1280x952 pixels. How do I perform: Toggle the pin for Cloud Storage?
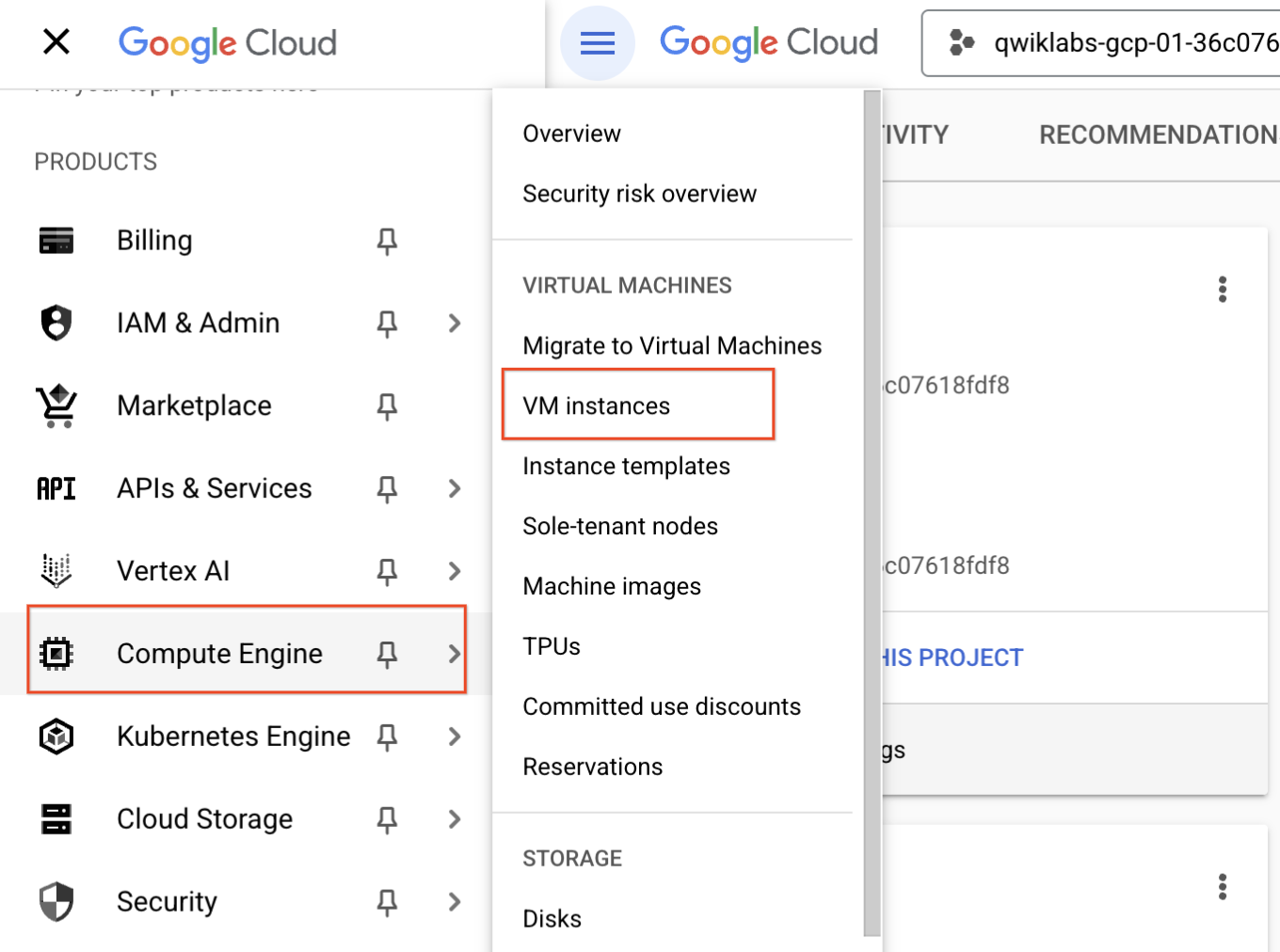(x=387, y=820)
